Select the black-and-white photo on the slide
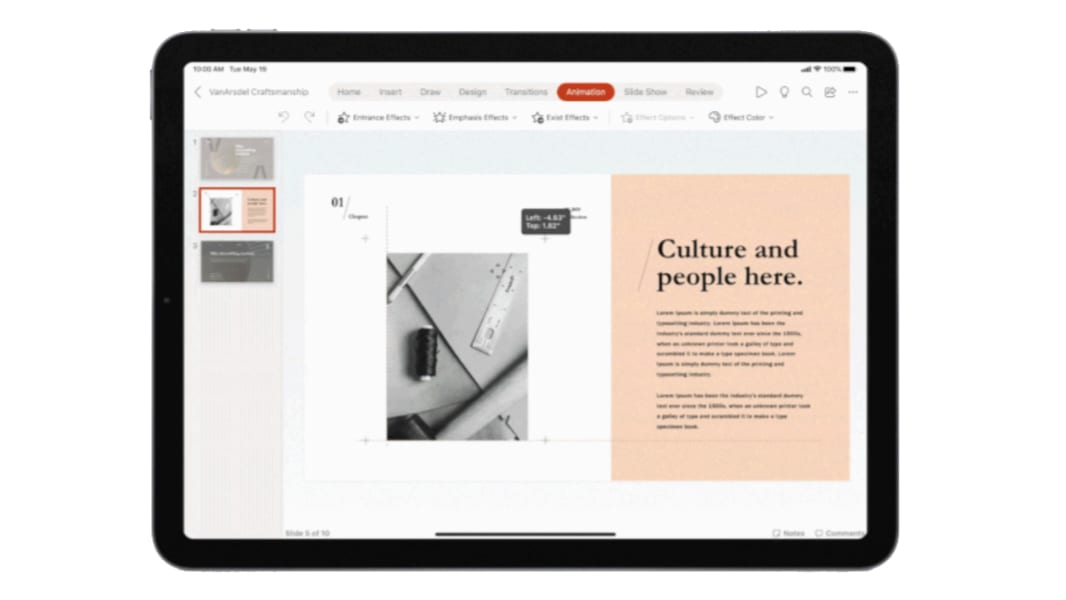Image resolution: width=1066 pixels, height=600 pixels. [x=457, y=347]
